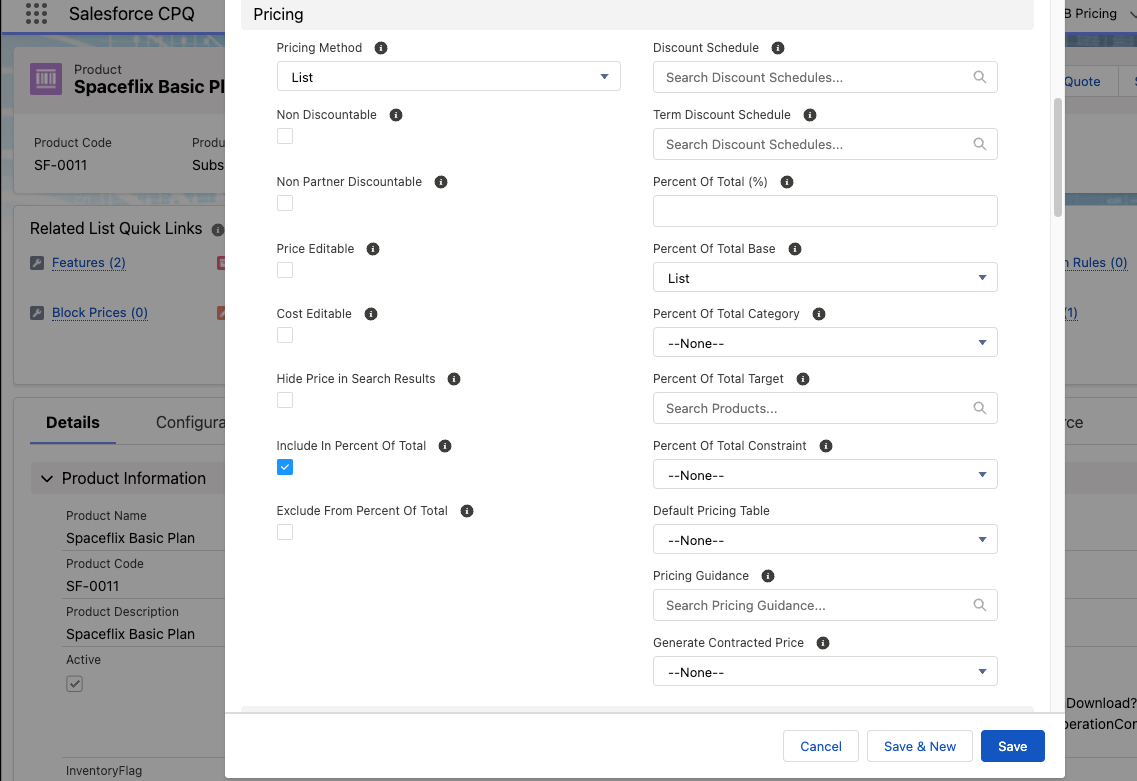Open the Pricing Method dropdown

448,77
